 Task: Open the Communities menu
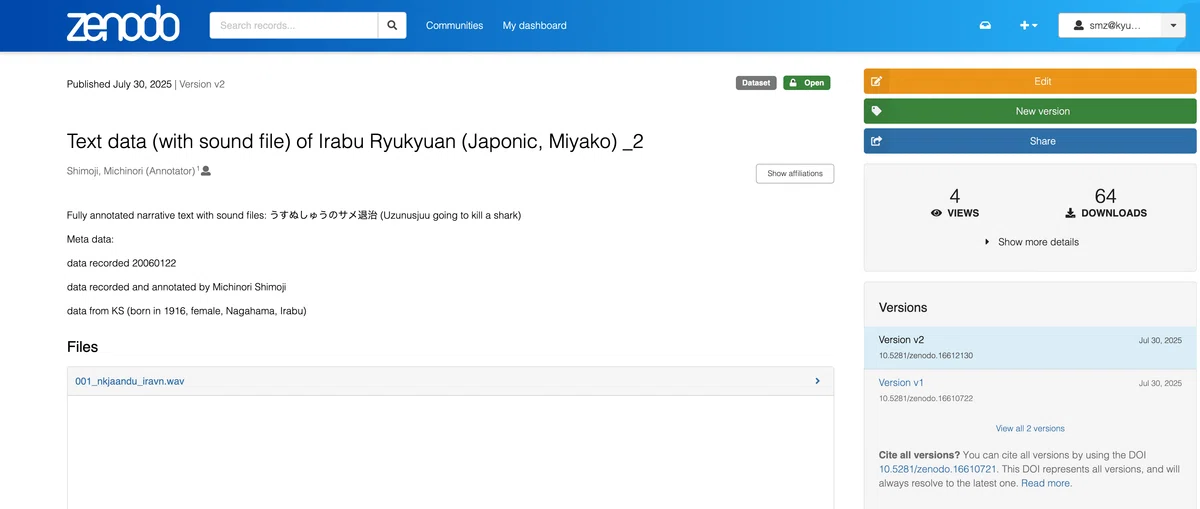point(454,25)
